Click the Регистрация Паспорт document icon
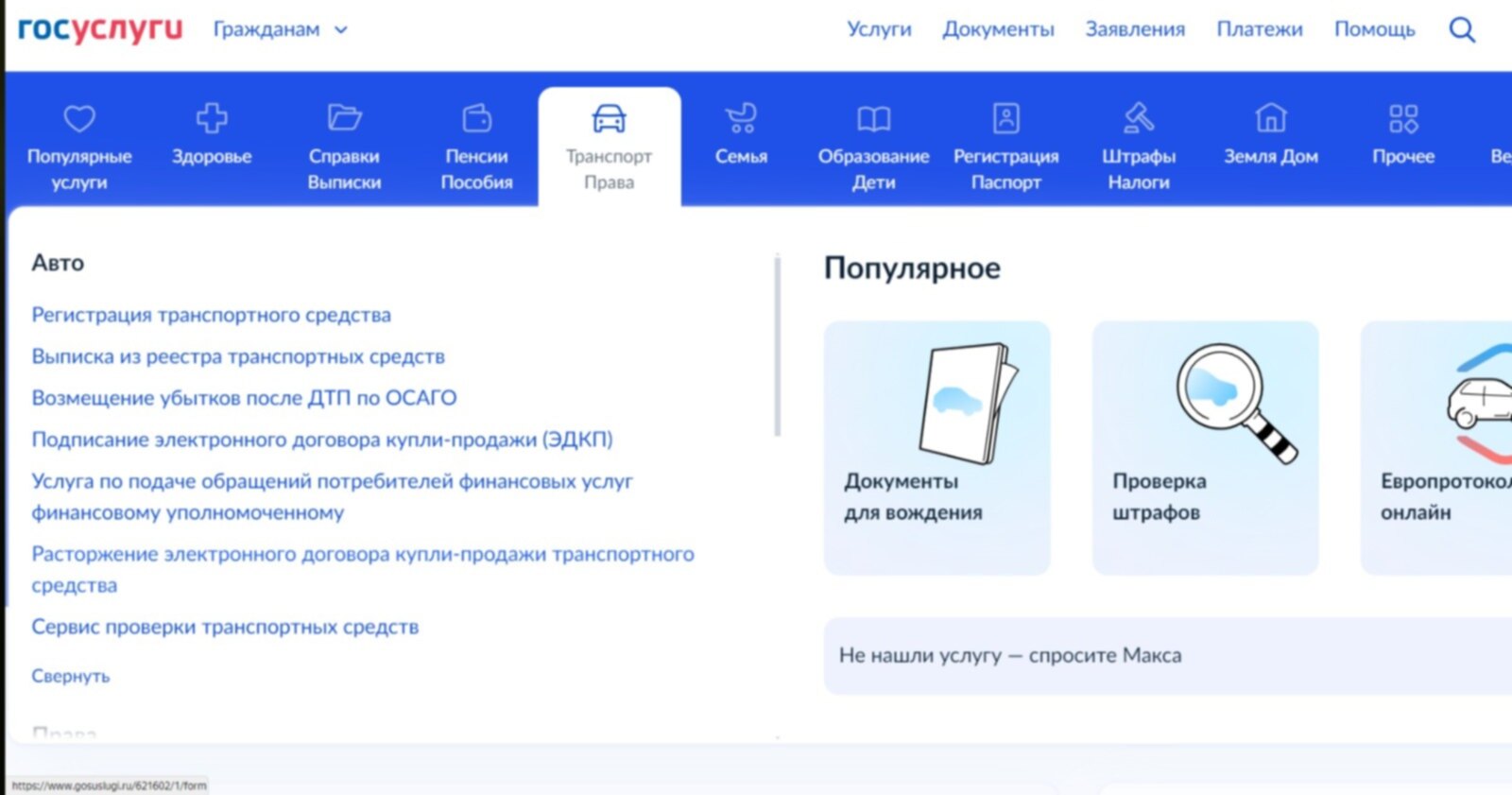The image size is (1512, 795). pyautogui.click(x=1006, y=119)
